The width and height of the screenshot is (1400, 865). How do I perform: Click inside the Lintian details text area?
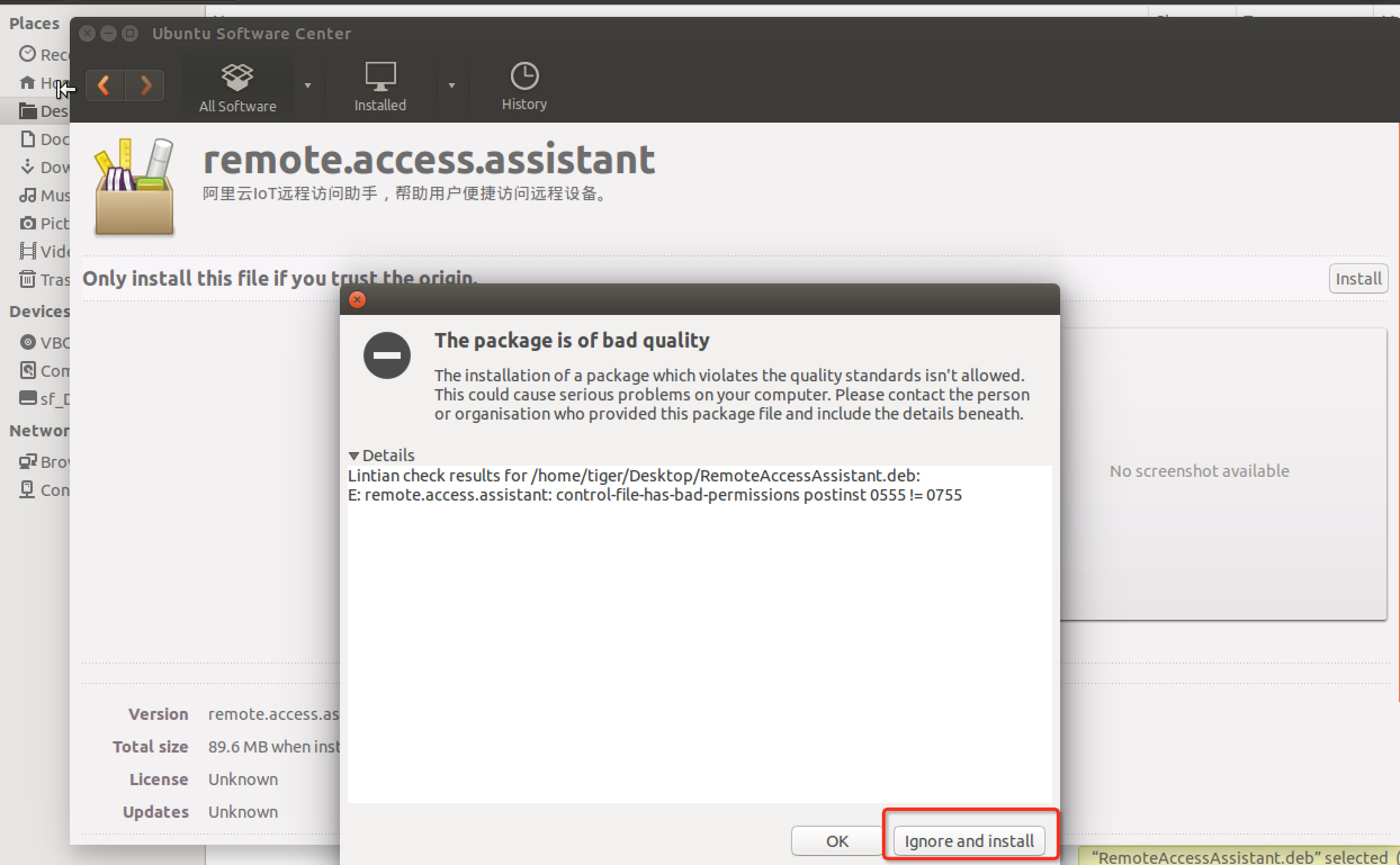(698, 629)
